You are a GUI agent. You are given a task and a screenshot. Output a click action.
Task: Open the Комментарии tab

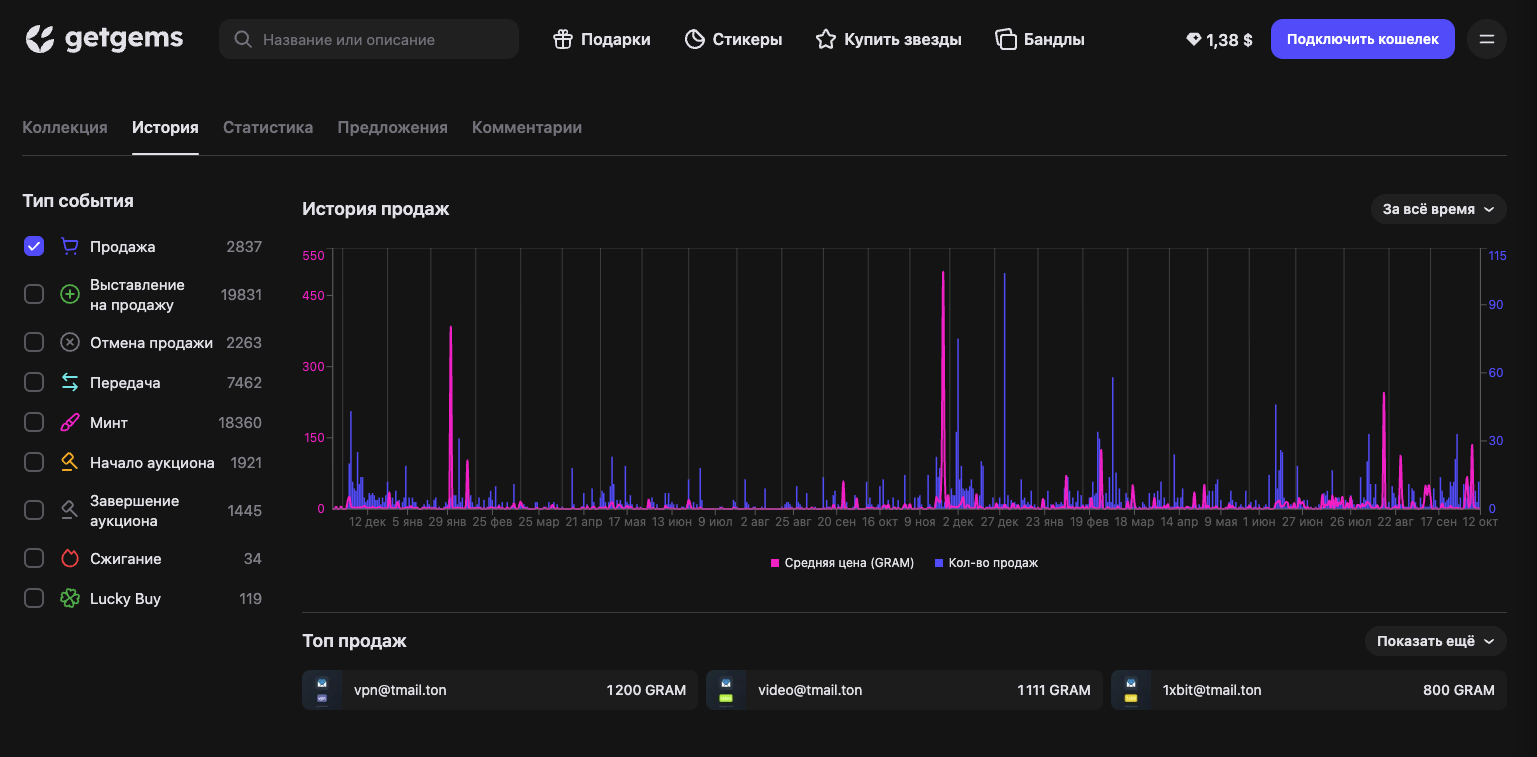tap(527, 127)
